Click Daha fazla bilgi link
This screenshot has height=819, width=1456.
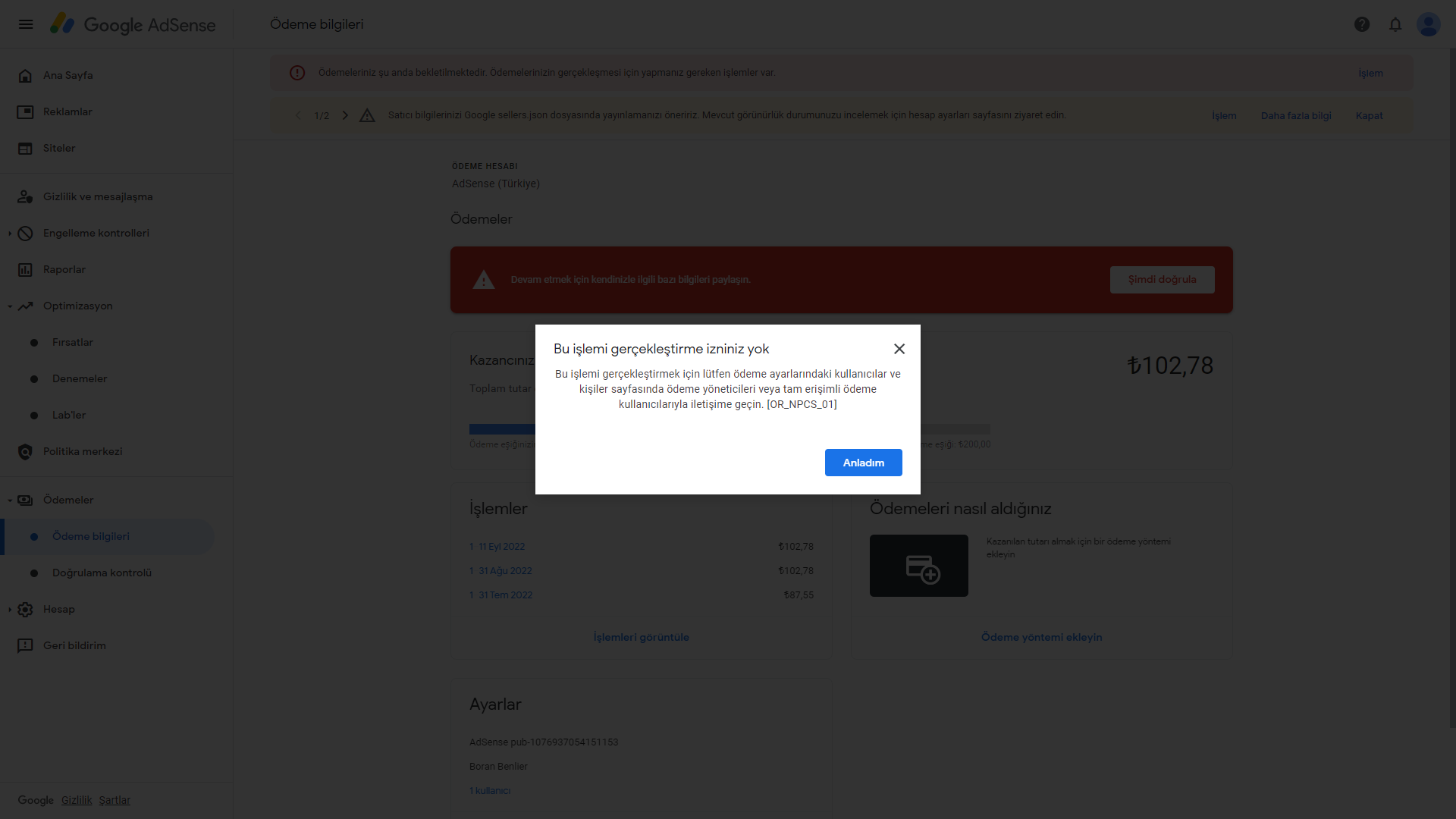pos(1296,116)
